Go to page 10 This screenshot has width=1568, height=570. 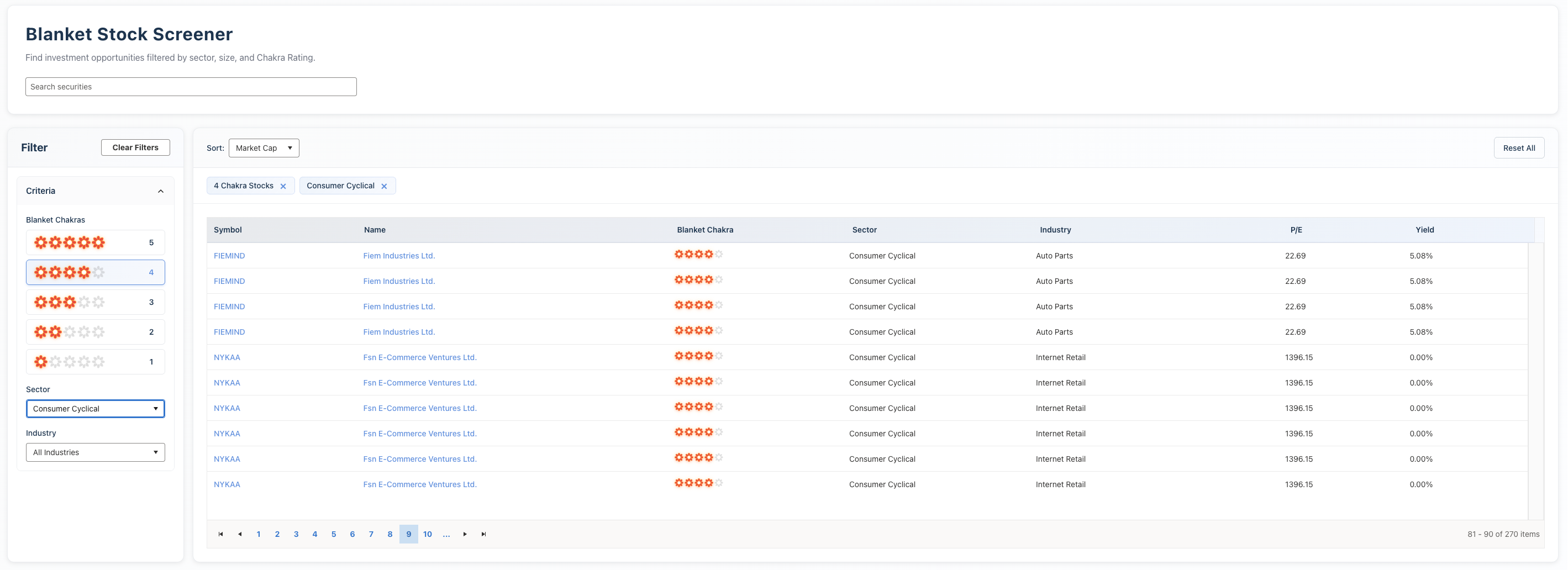pyautogui.click(x=428, y=534)
